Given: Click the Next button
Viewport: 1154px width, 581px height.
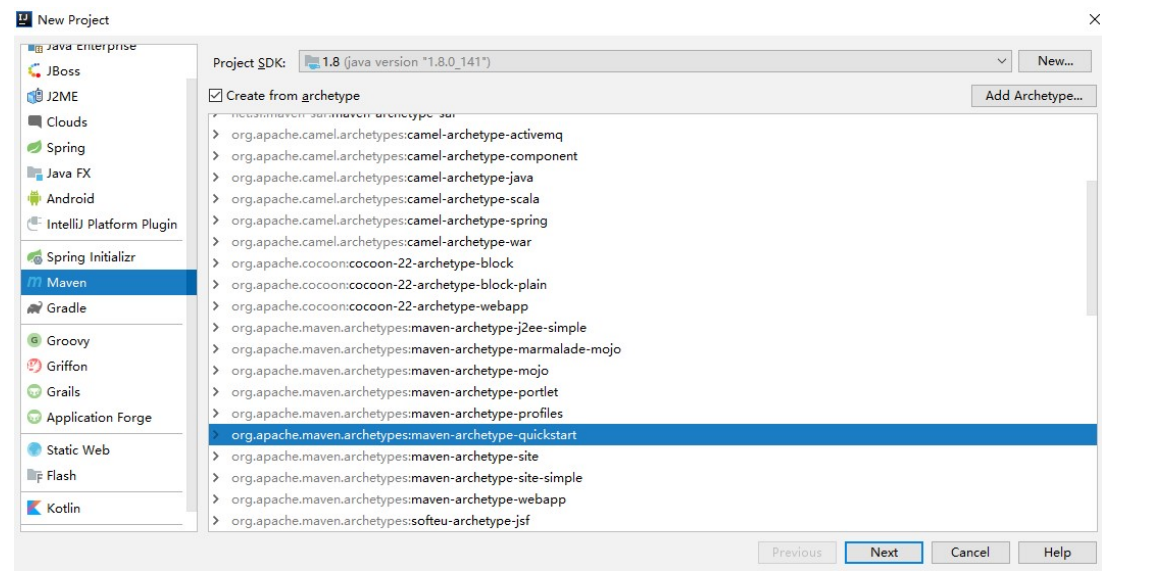Looking at the screenshot, I should 884,552.
